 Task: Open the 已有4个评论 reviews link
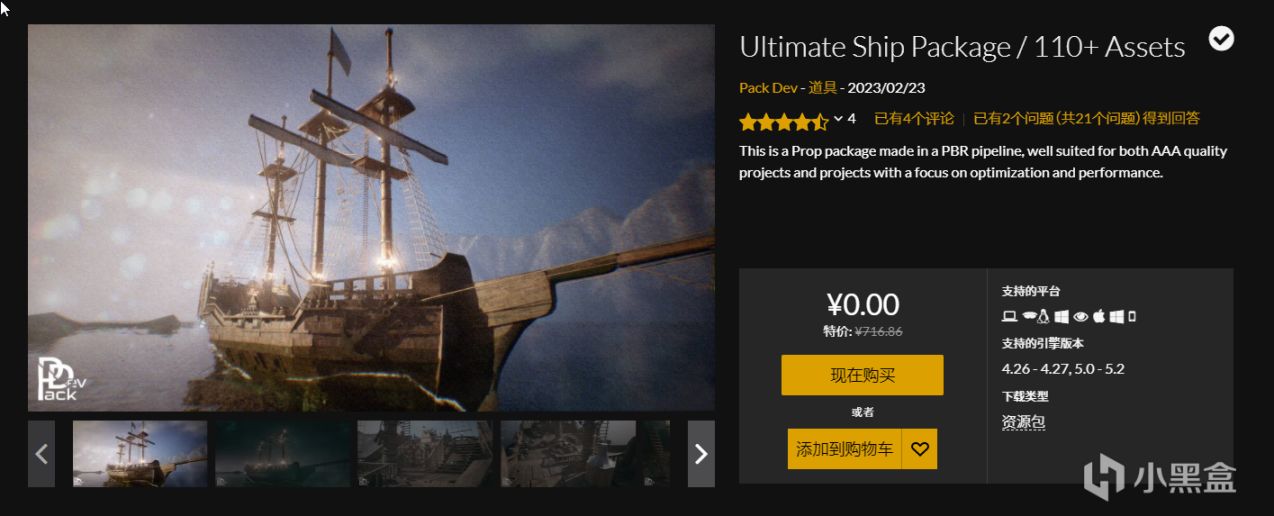[x=914, y=118]
